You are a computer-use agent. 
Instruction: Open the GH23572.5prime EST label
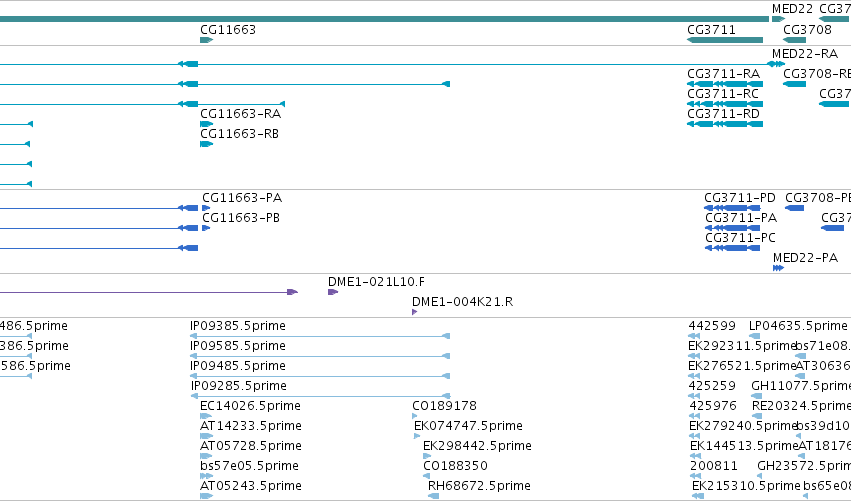(x=804, y=466)
